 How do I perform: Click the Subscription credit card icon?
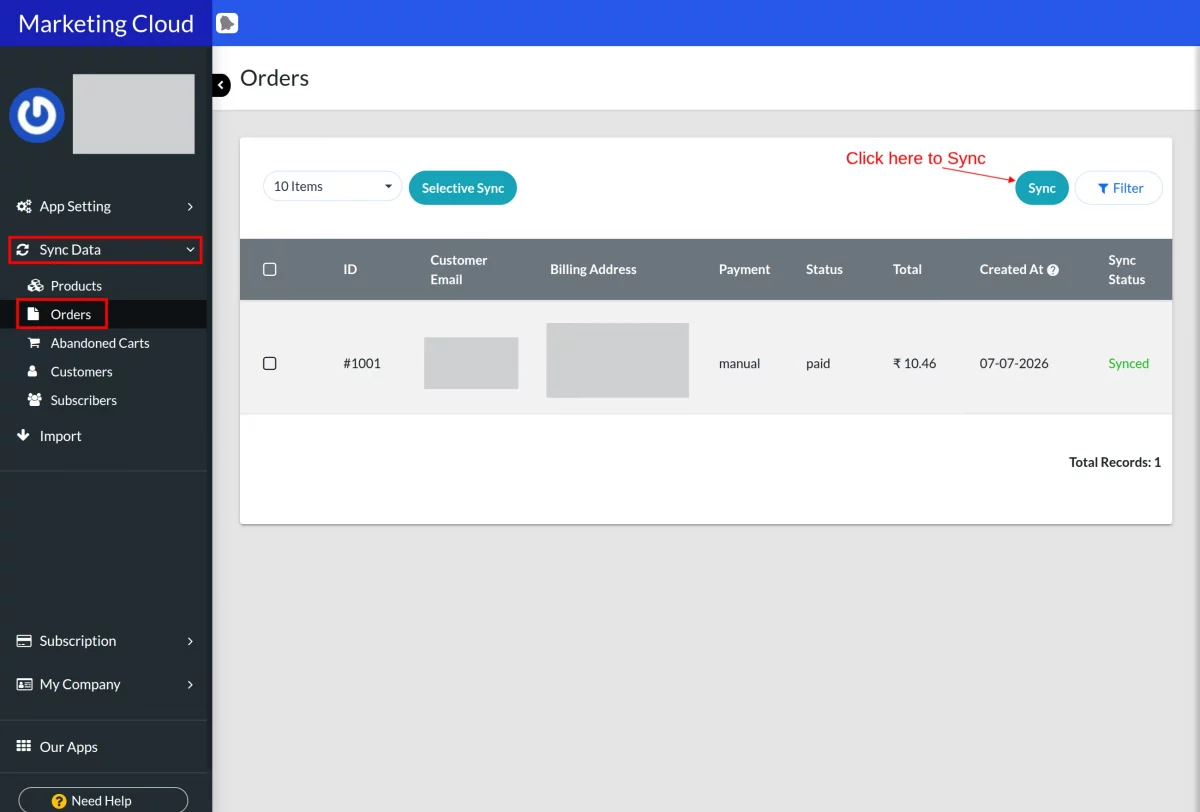[x=24, y=641]
